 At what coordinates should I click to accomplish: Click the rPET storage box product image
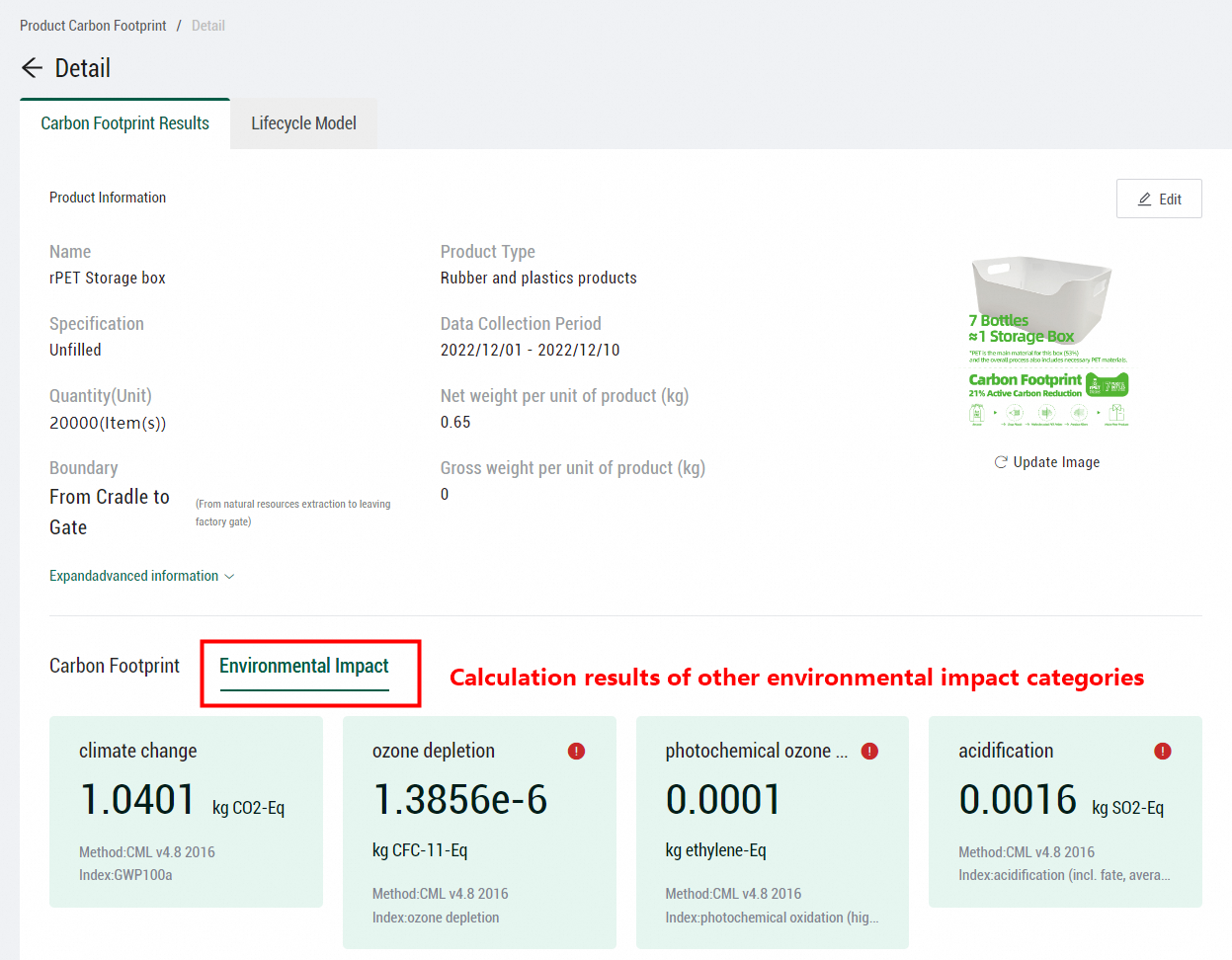(x=1048, y=342)
